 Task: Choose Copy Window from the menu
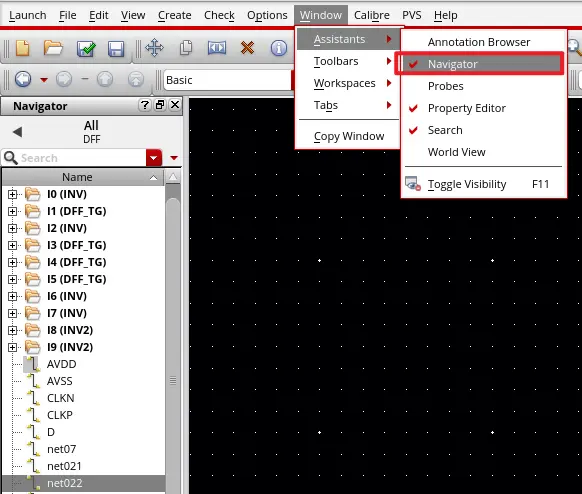(x=349, y=136)
